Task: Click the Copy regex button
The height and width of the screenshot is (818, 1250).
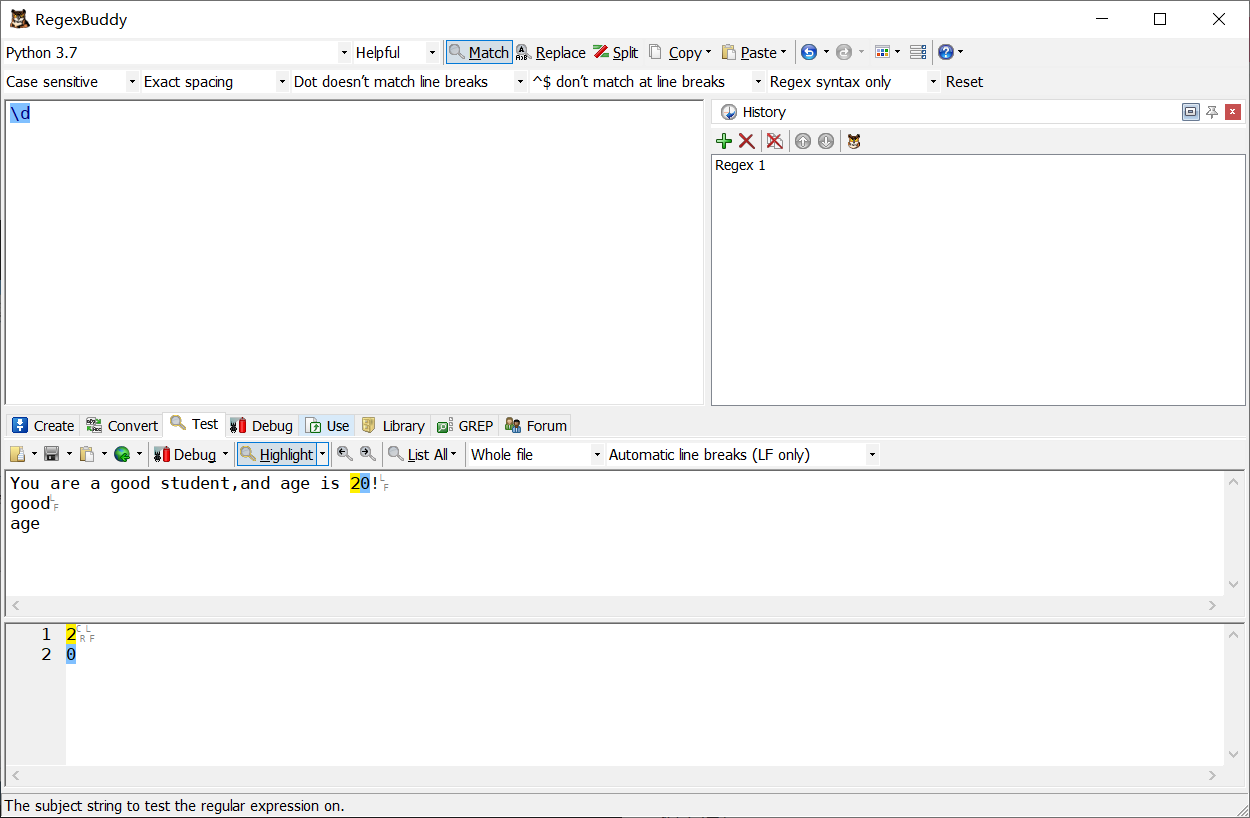Action: click(x=675, y=52)
